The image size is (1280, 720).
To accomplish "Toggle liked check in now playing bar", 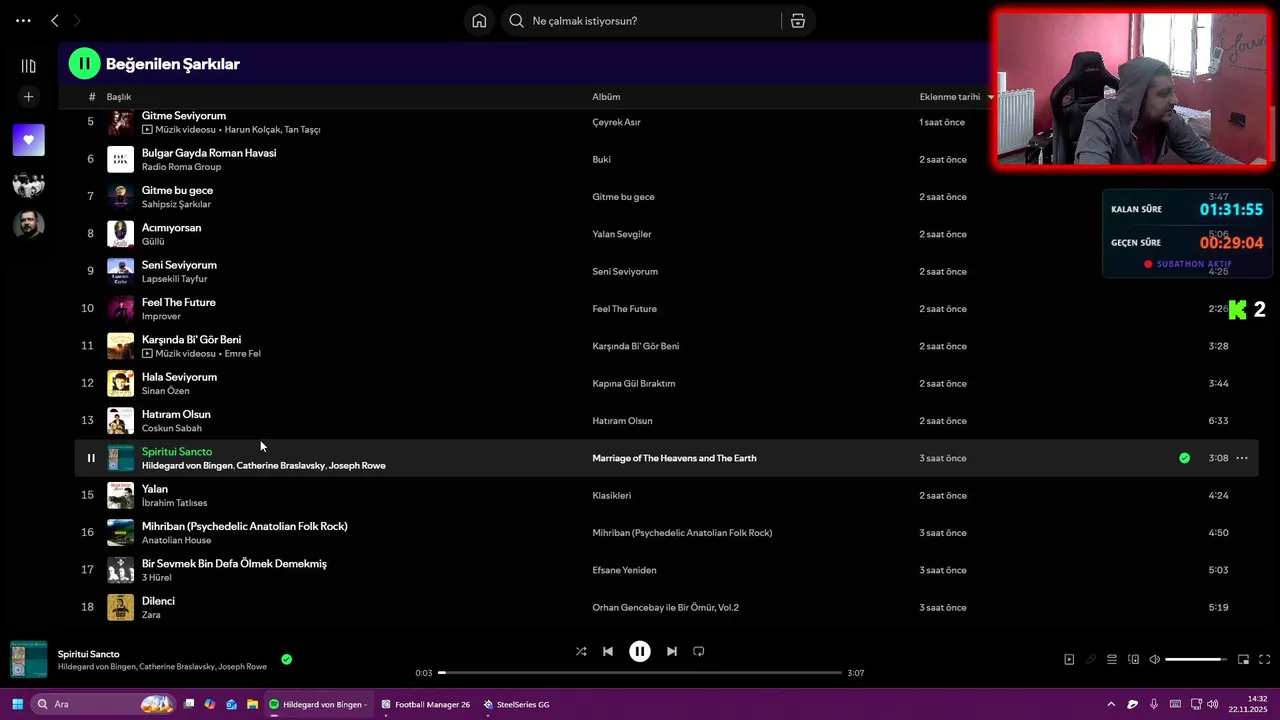I will 286,659.
